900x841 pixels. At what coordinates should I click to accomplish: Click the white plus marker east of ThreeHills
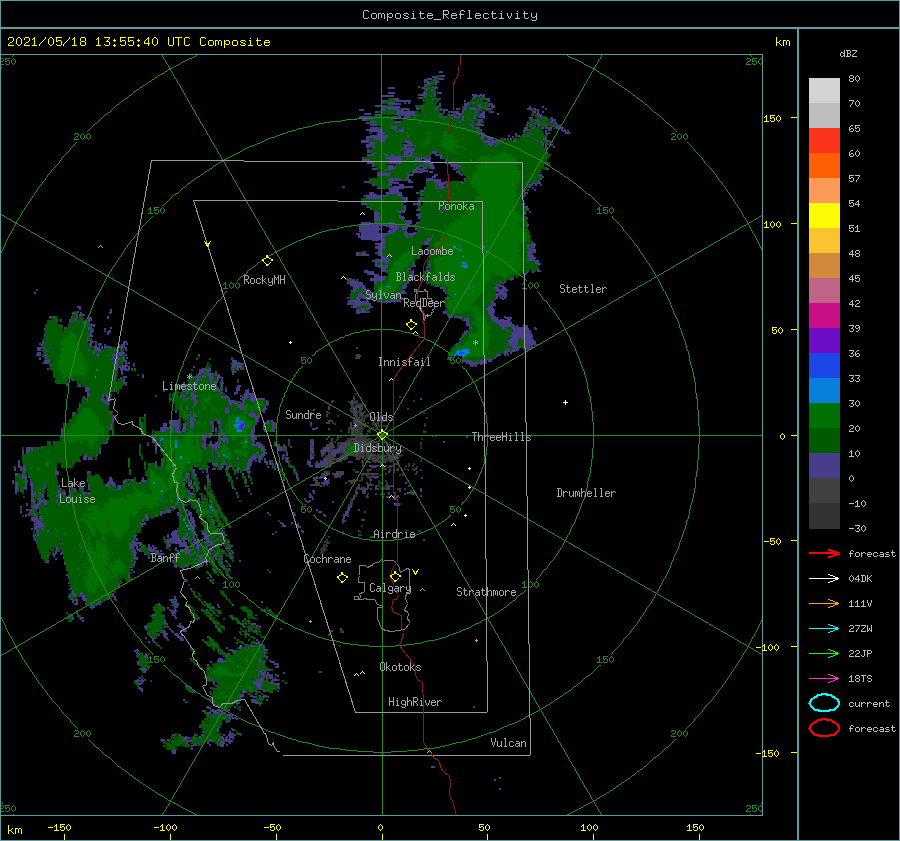[x=565, y=402]
